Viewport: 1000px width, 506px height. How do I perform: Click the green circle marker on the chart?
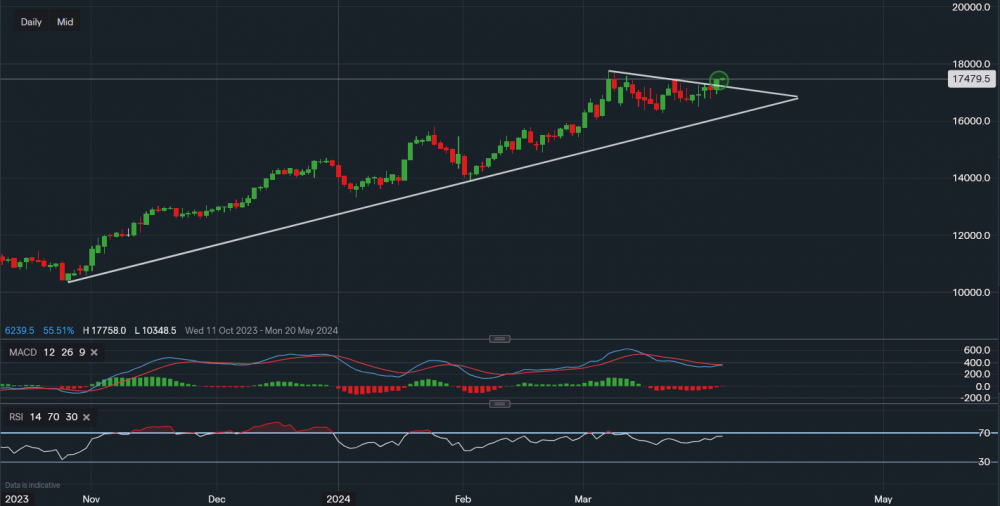click(x=719, y=80)
